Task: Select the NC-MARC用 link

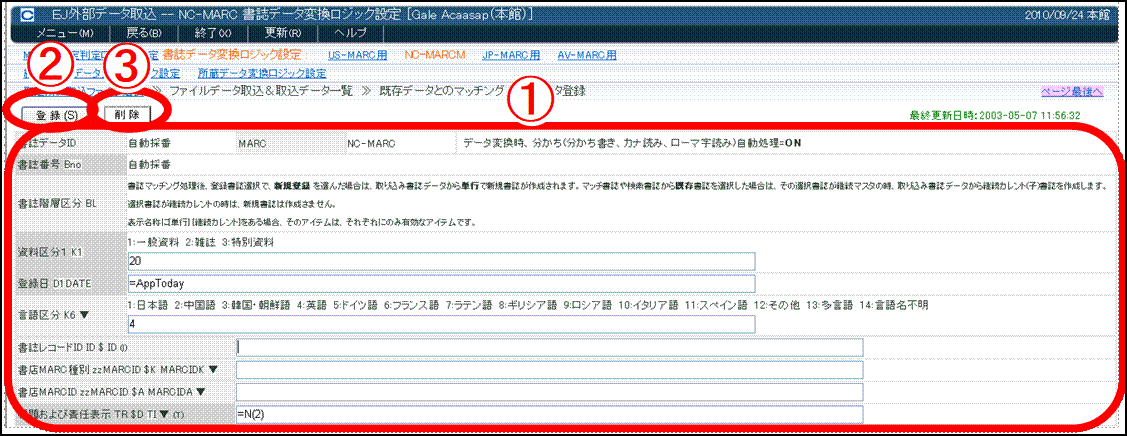Action: (x=436, y=55)
